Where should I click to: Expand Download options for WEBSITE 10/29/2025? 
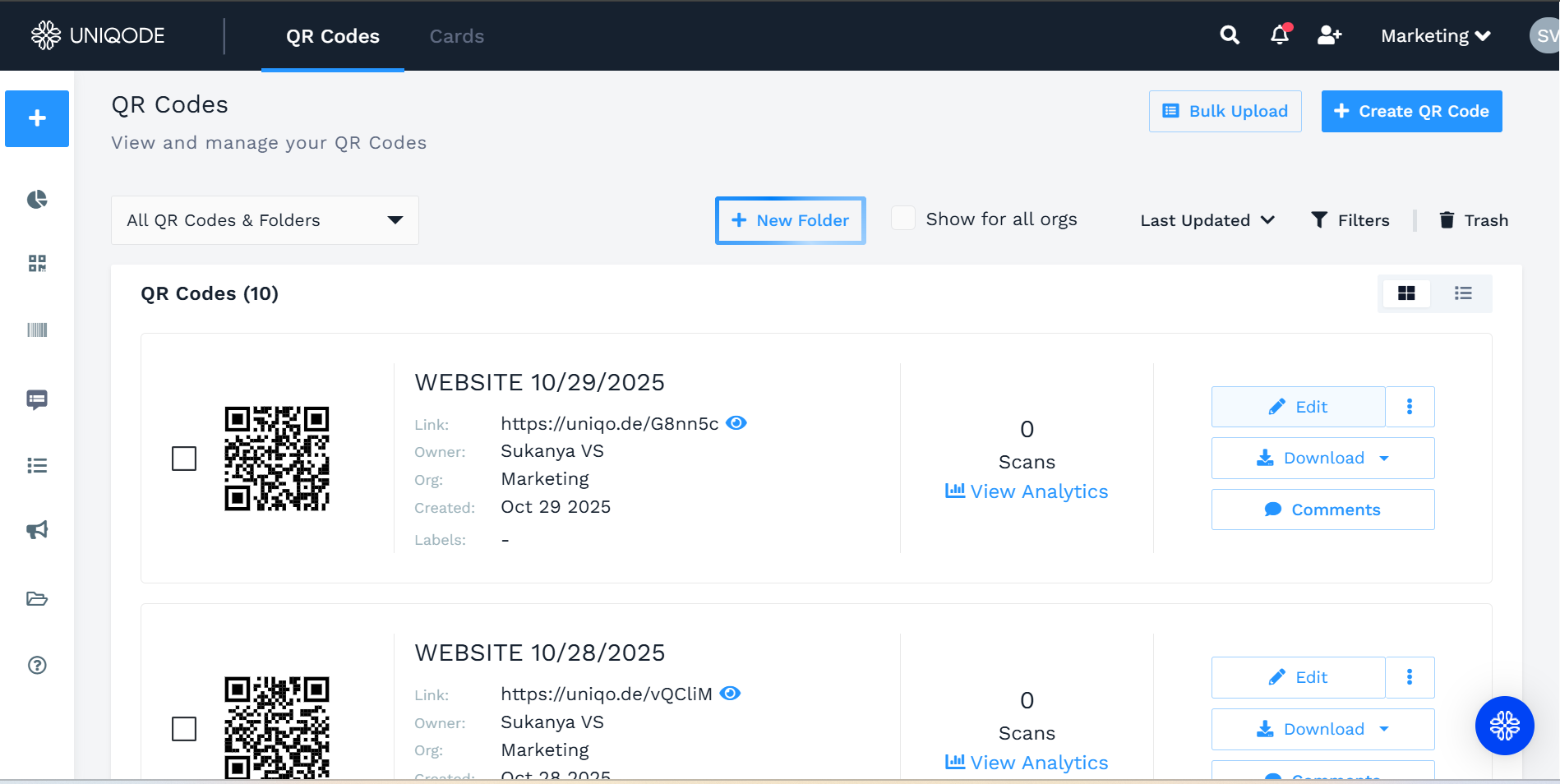1384,459
